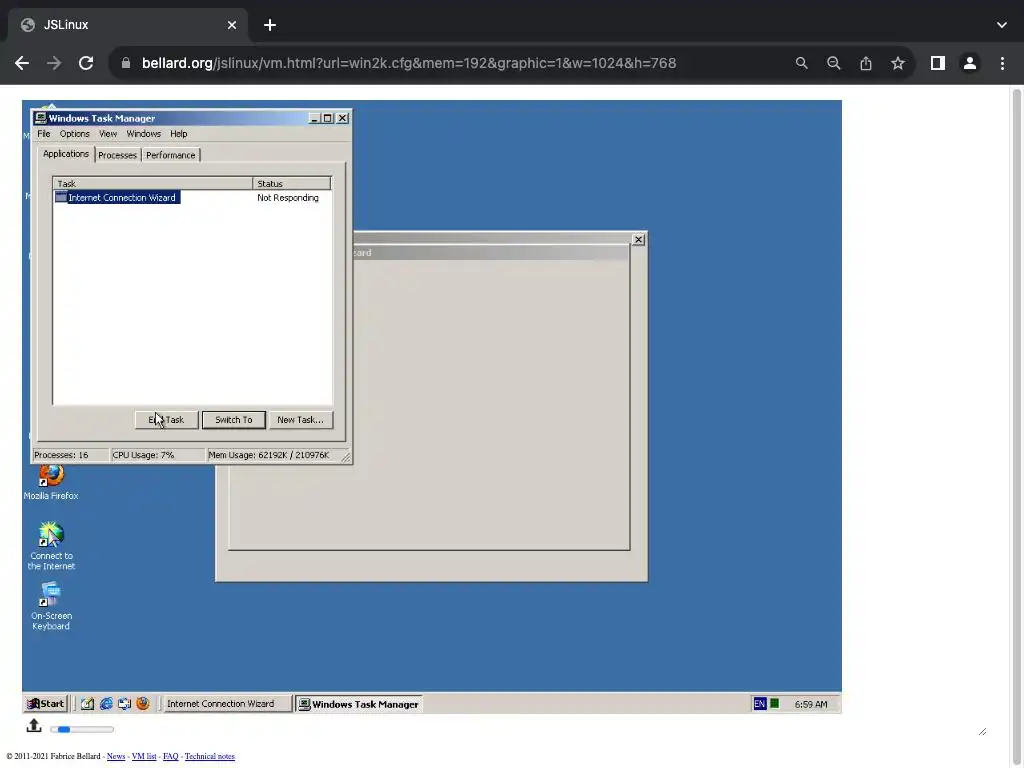Click the search magnifier icon in address bar
Screen dimensions: 1024x768
click(x=801, y=63)
